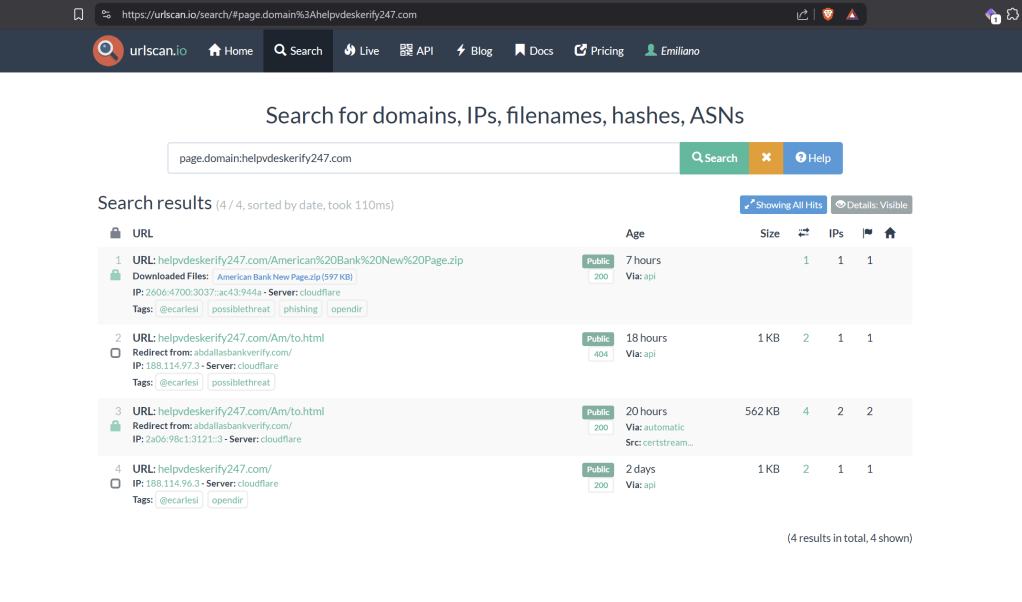Screen dimensions: 1022x602
Task: Click the requests arrows column header icon
Action: 803,233
